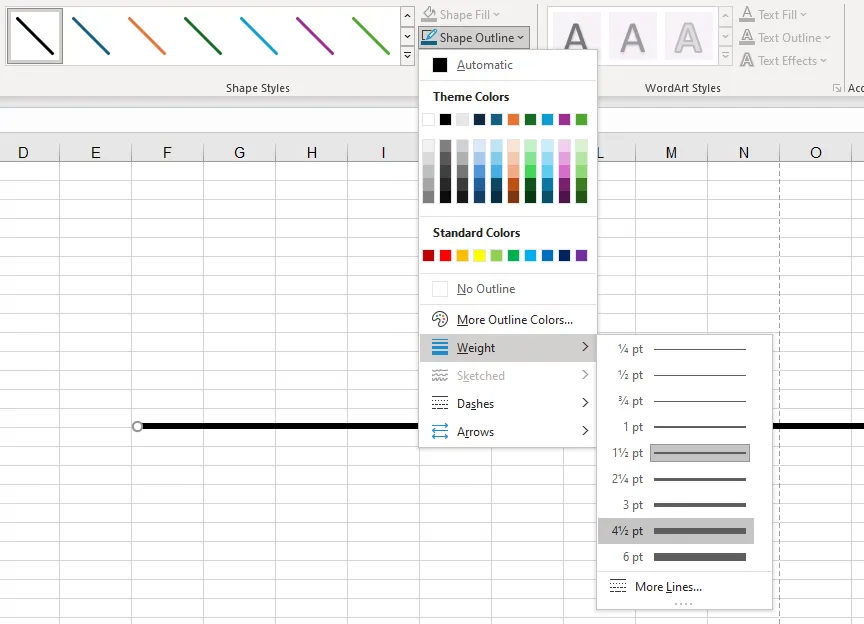The width and height of the screenshot is (864, 624).
Task: Select the third outlined WordArt style
Action: tap(688, 38)
